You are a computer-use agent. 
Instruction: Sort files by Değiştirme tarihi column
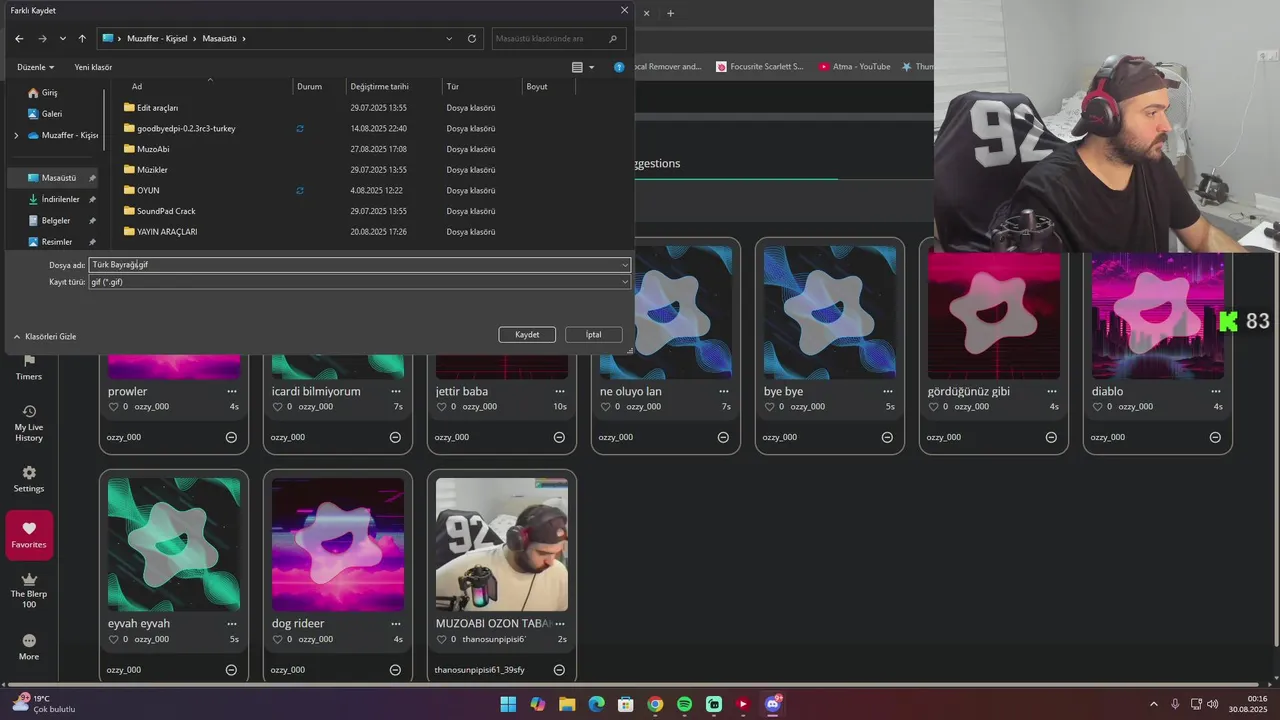tap(379, 87)
